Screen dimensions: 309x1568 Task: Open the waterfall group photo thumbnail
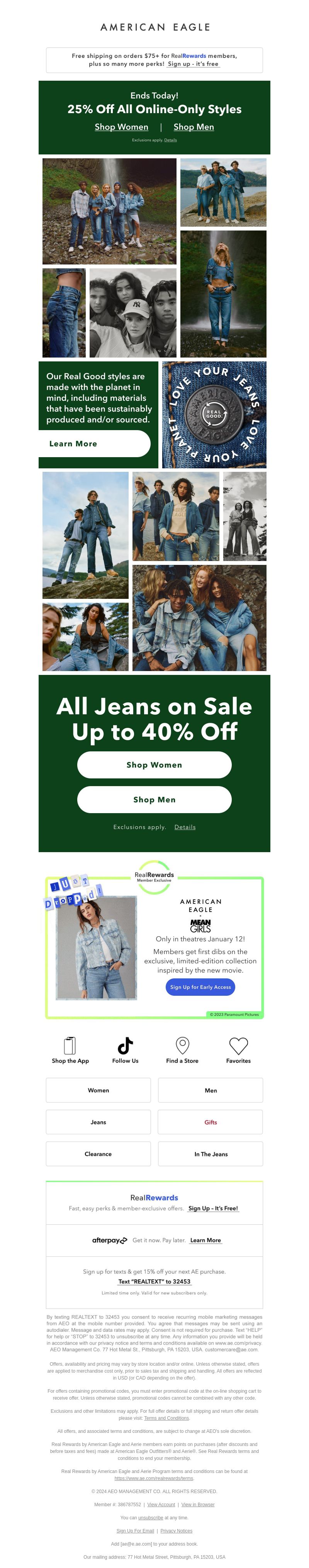pyautogui.click(x=110, y=211)
